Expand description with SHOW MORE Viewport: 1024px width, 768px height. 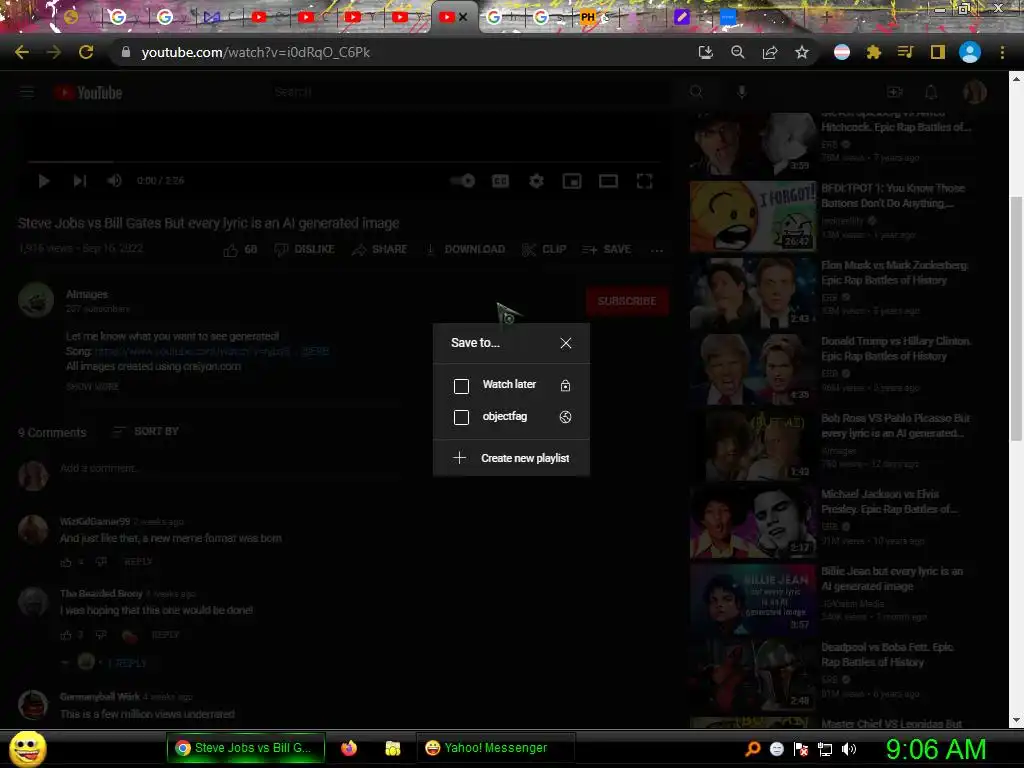92,387
